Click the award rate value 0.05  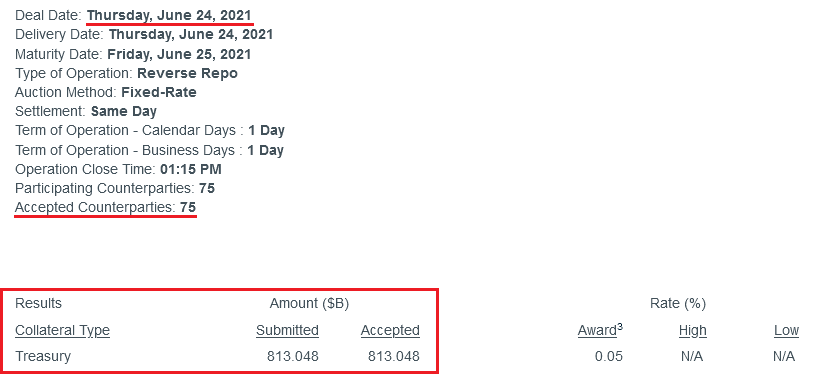coord(609,357)
